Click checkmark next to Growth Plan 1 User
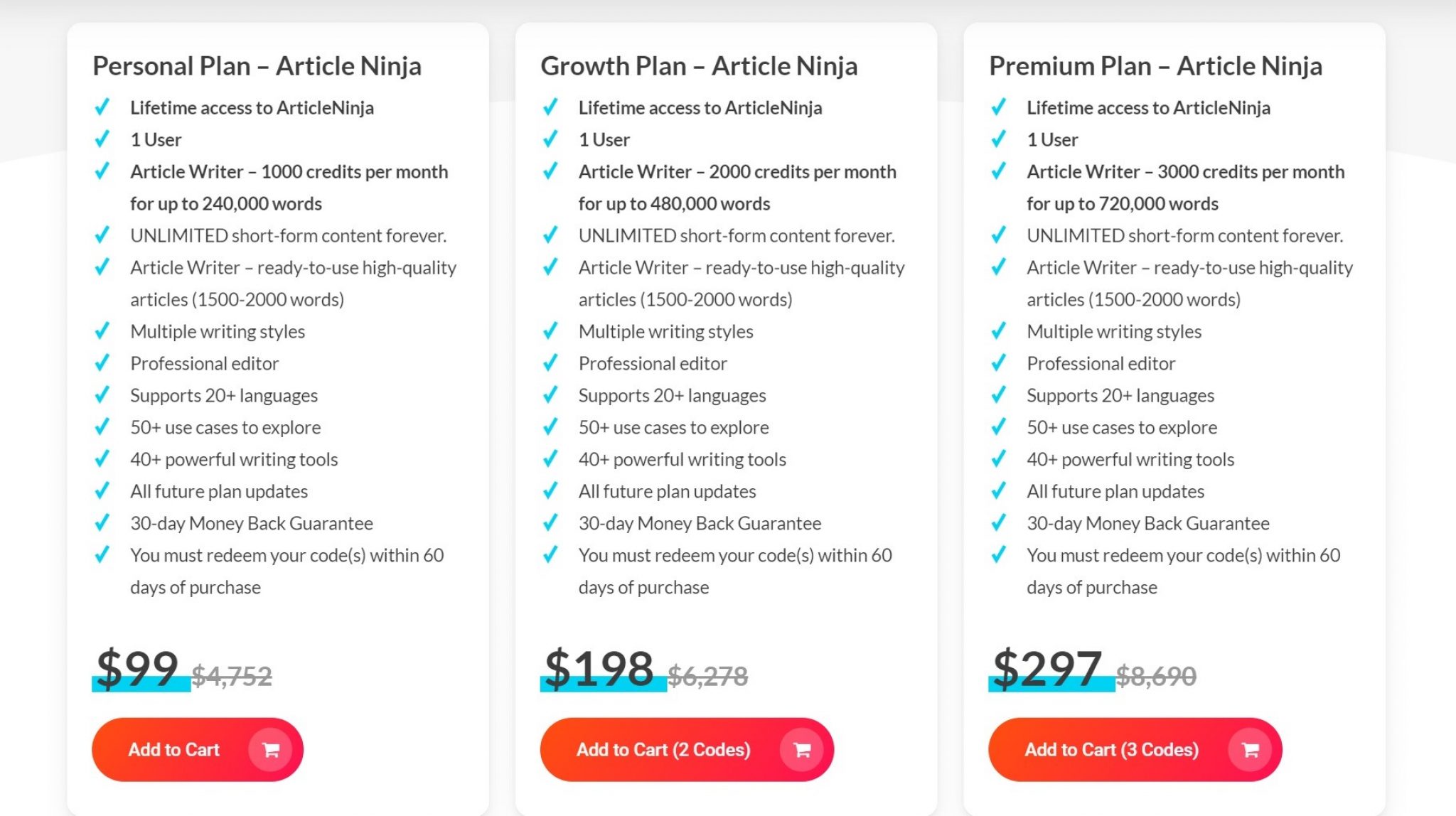 (550, 139)
